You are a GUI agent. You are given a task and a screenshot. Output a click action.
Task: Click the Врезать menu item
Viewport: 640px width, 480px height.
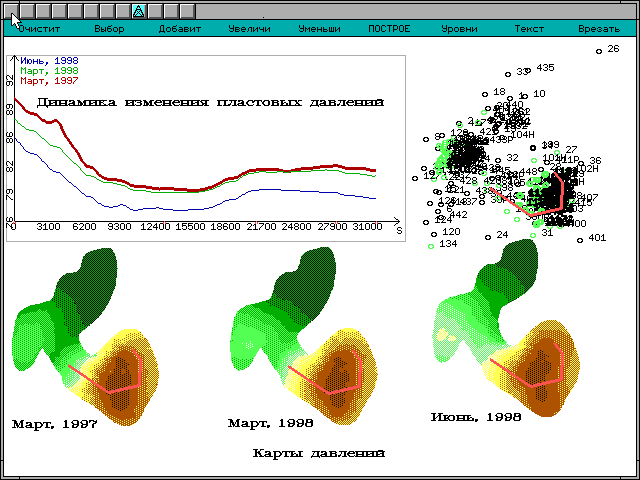599,29
